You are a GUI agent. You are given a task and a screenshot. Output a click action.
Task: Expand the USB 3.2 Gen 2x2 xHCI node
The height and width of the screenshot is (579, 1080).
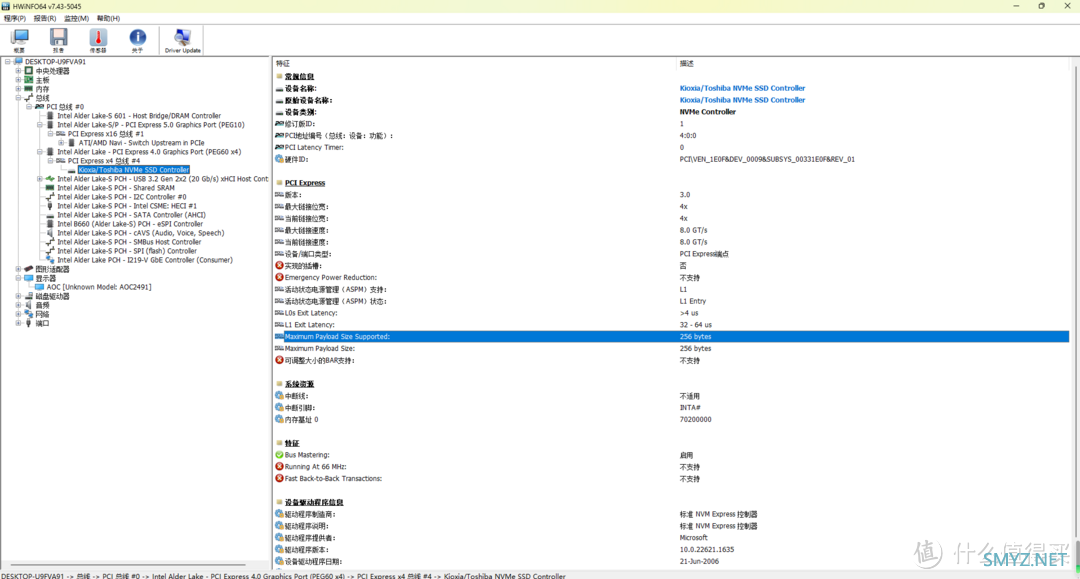tap(40, 178)
